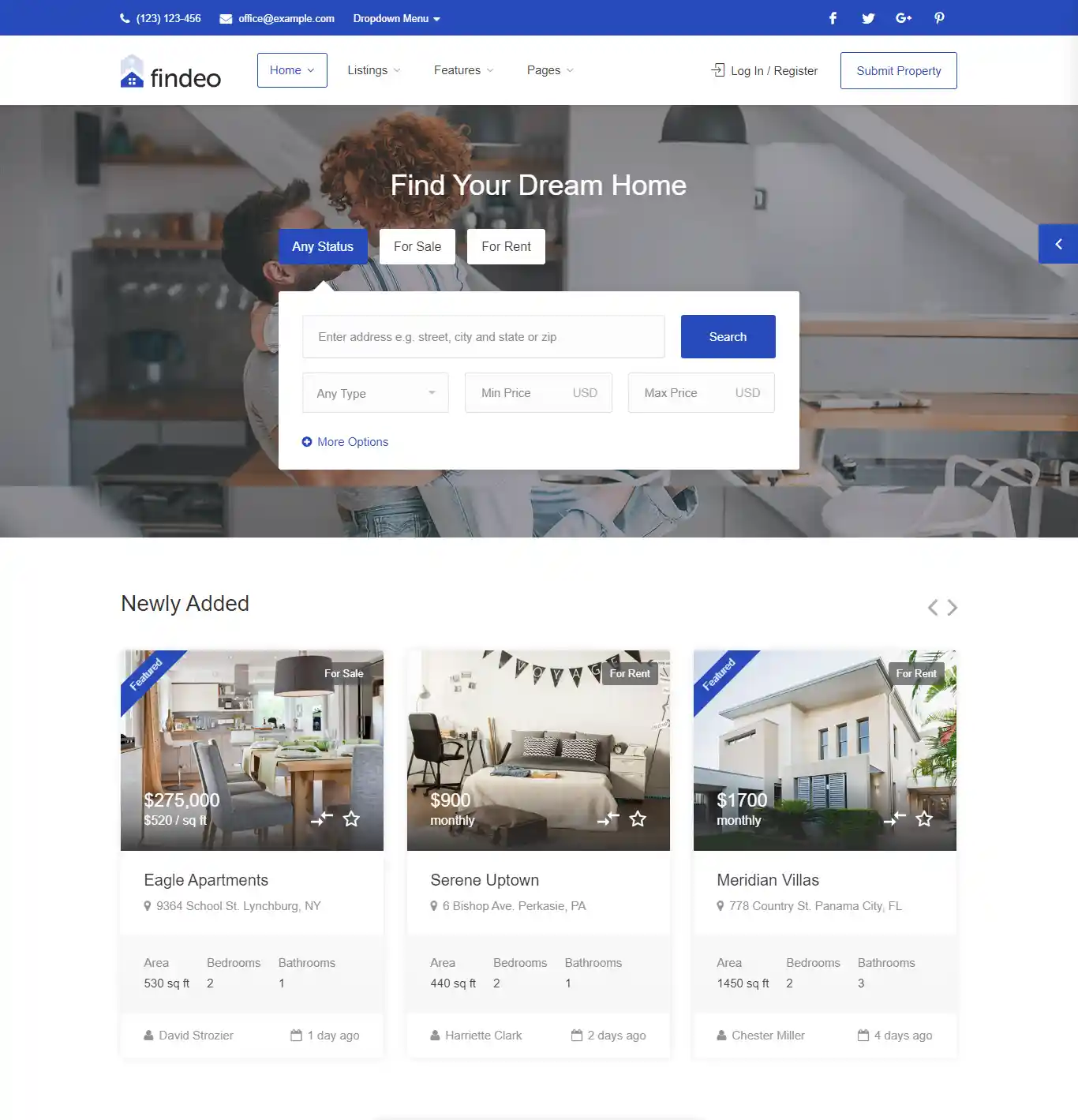Click the compare arrows on Serene Uptown
The image size is (1078, 1120).
(x=608, y=819)
